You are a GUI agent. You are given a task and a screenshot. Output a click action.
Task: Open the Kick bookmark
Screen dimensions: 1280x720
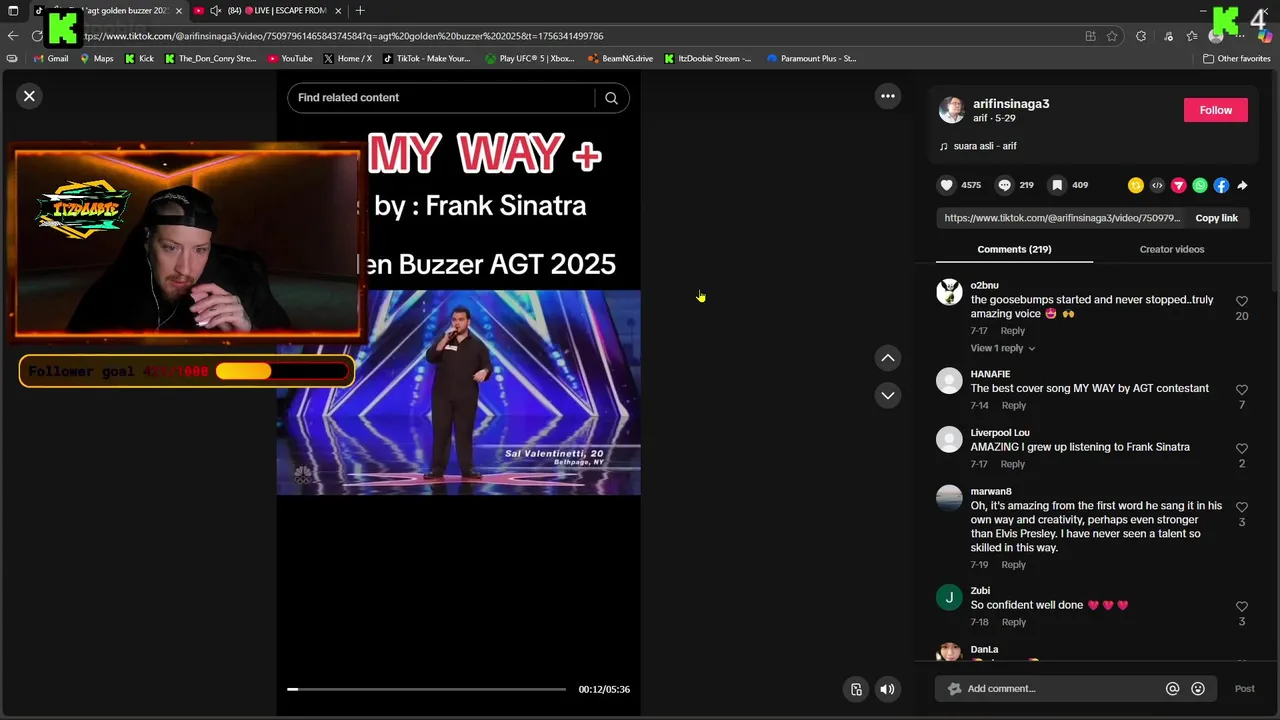click(139, 58)
